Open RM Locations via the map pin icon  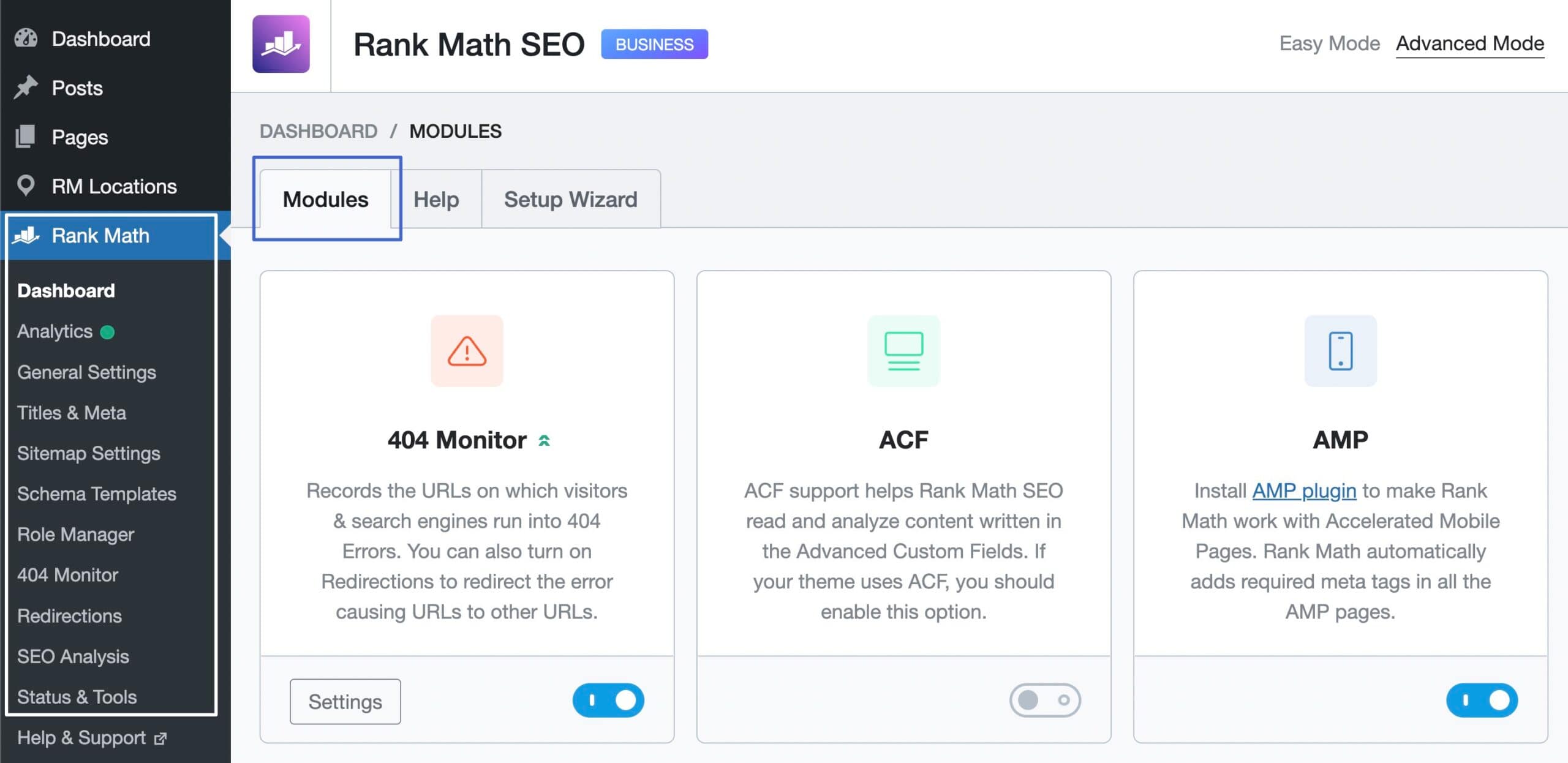pyautogui.click(x=24, y=186)
